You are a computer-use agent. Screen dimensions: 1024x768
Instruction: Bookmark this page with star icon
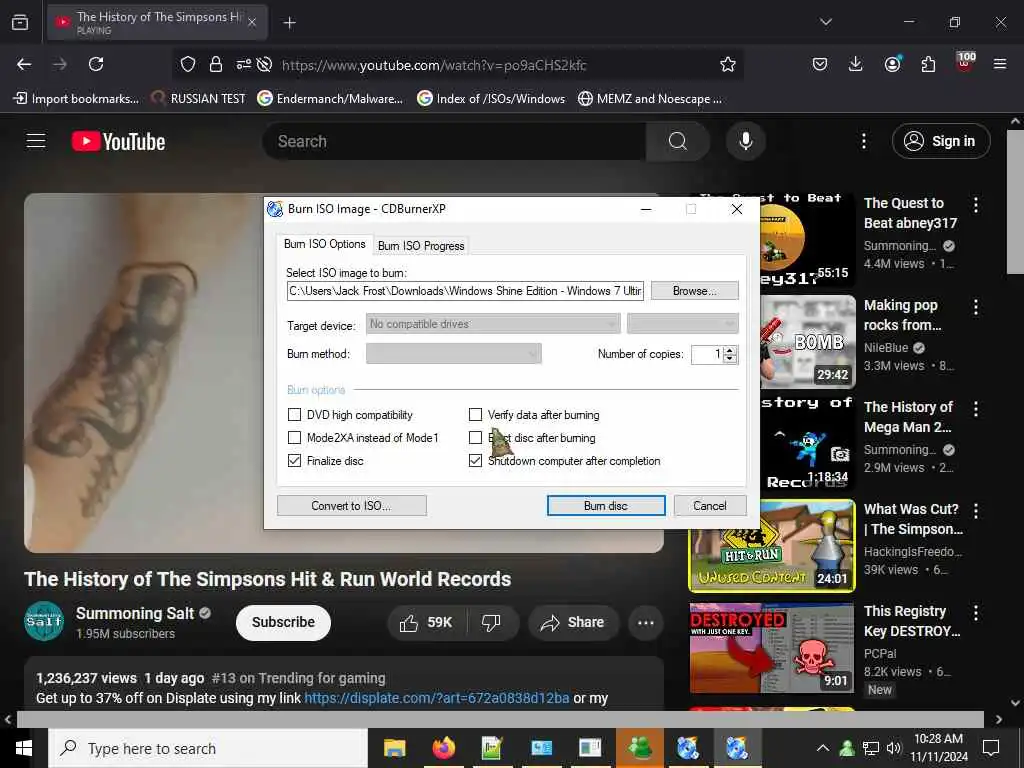728,64
